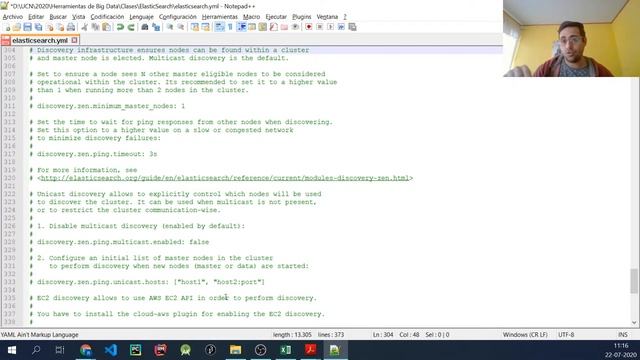Open the Editar menu
Screen dimensions: 640x360
pos(36,17)
